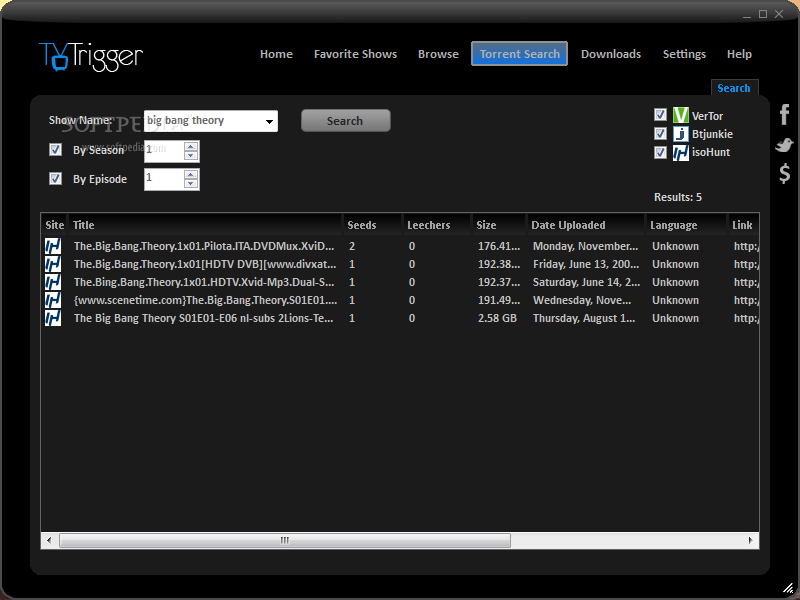Open the http link in the S01E01-E06 nl-subs row
The width and height of the screenshot is (800, 600).
tap(746, 318)
